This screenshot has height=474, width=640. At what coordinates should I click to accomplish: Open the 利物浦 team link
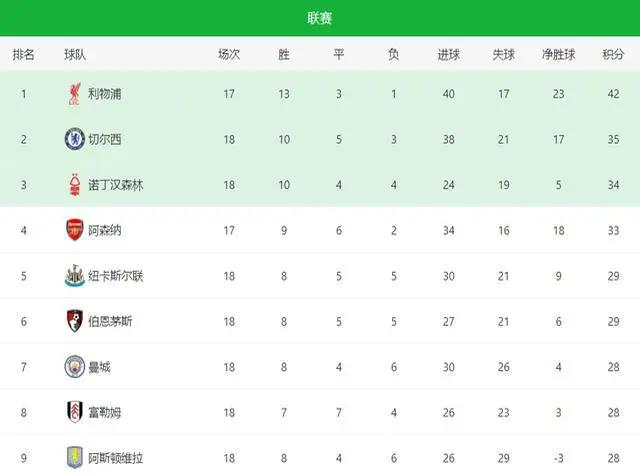click(x=104, y=94)
